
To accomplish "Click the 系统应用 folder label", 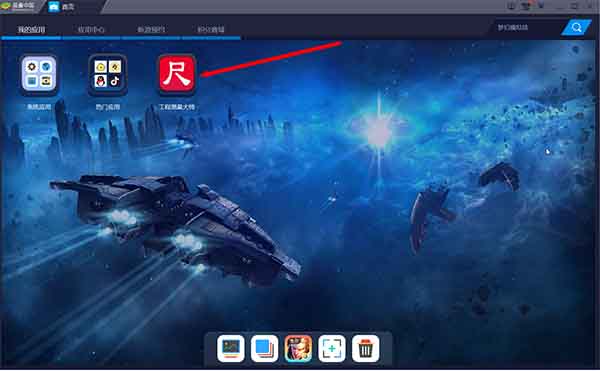I will tap(39, 107).
